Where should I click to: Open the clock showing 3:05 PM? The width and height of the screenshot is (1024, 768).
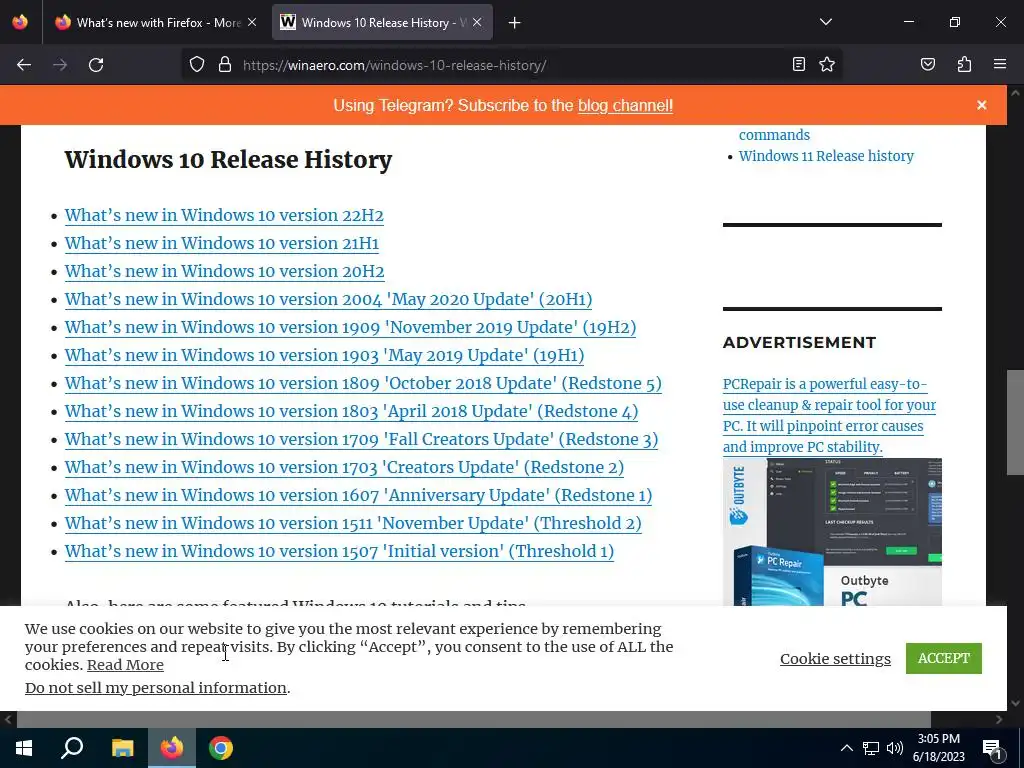[938, 748]
